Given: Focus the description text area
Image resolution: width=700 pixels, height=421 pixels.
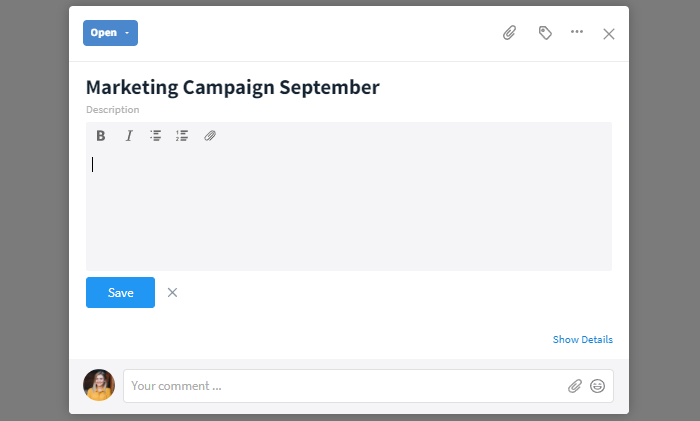Looking at the screenshot, I should point(349,209).
